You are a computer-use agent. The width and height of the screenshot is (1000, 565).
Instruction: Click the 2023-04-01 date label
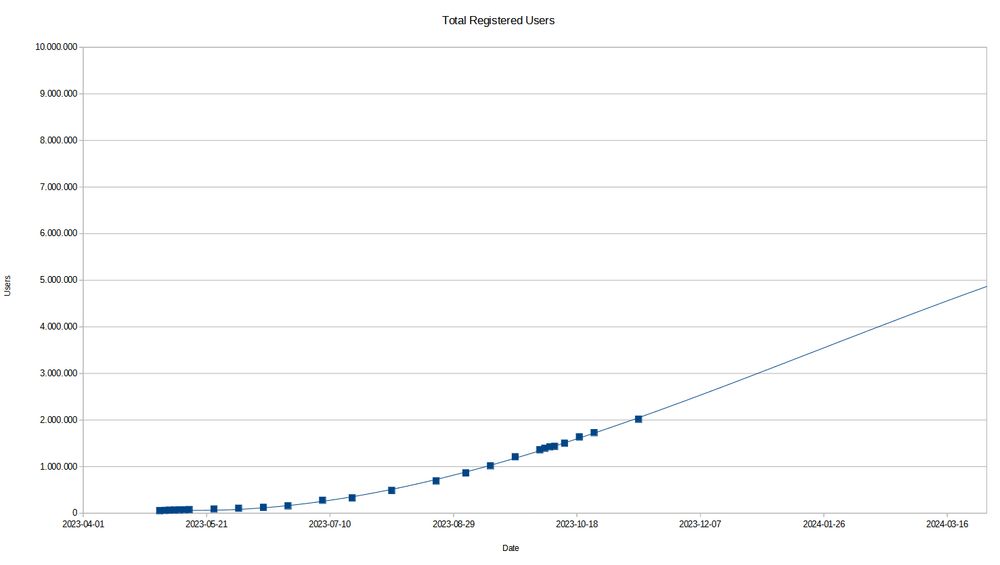[x=83, y=524]
